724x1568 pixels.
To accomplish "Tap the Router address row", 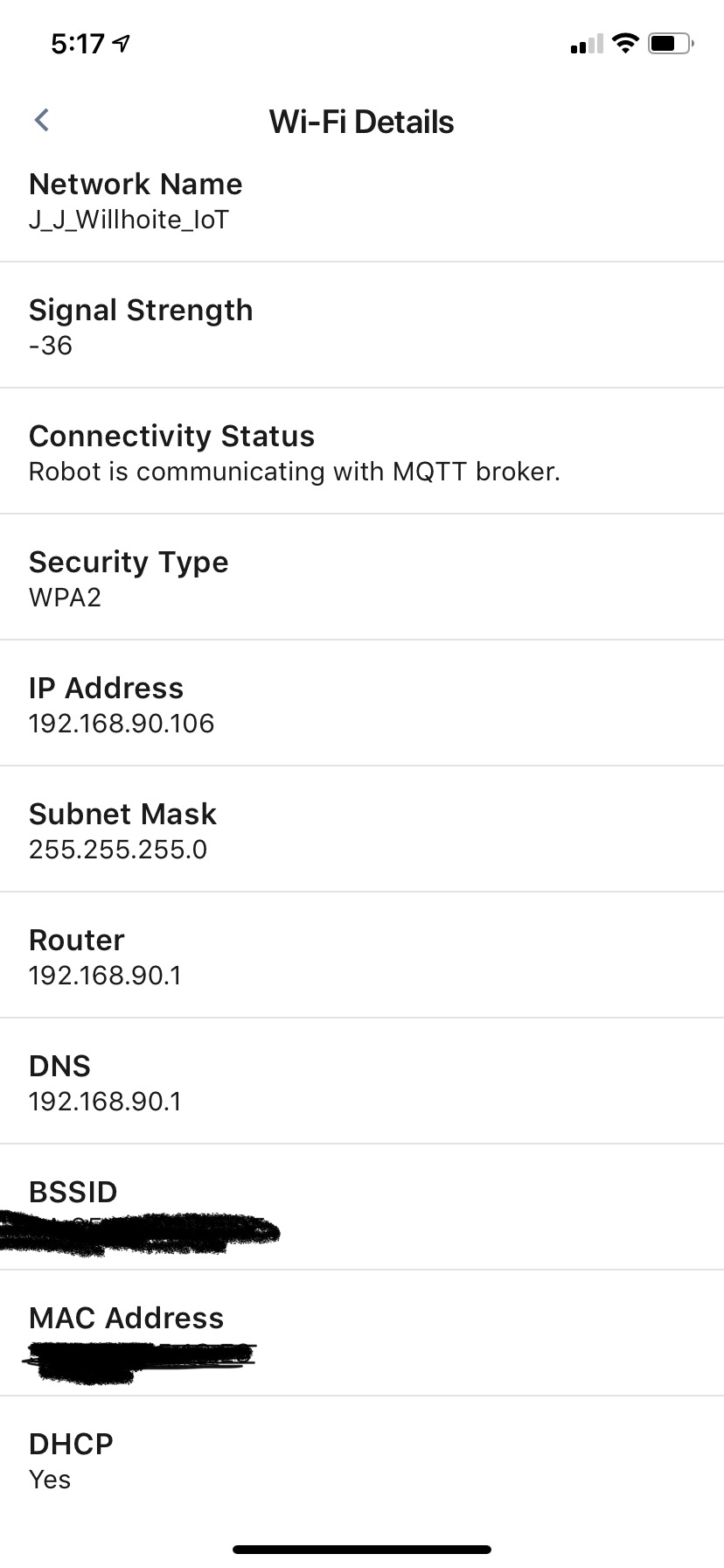I will (x=362, y=956).
